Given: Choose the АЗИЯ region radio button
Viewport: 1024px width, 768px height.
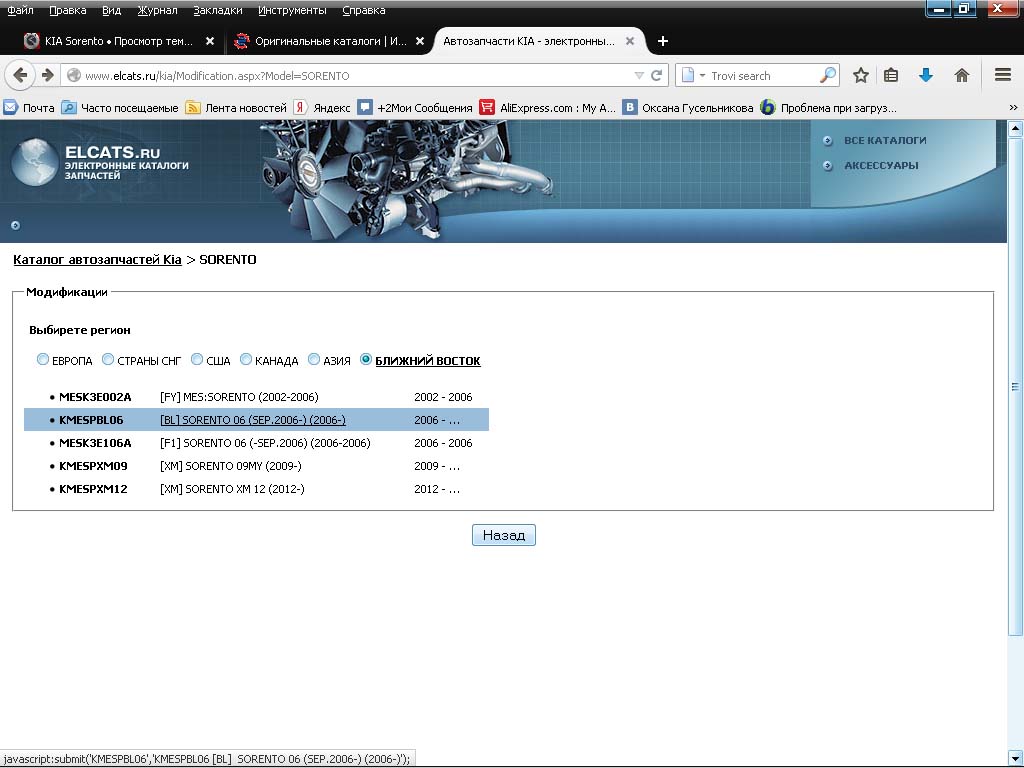Looking at the screenshot, I should tap(314, 360).
